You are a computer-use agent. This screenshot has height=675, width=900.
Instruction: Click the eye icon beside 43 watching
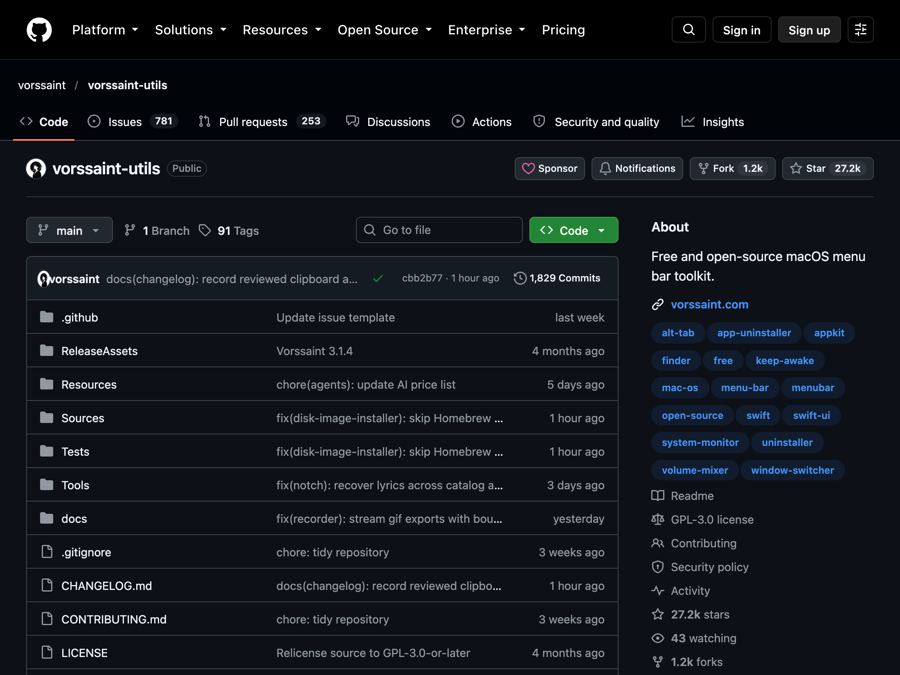(x=658, y=638)
